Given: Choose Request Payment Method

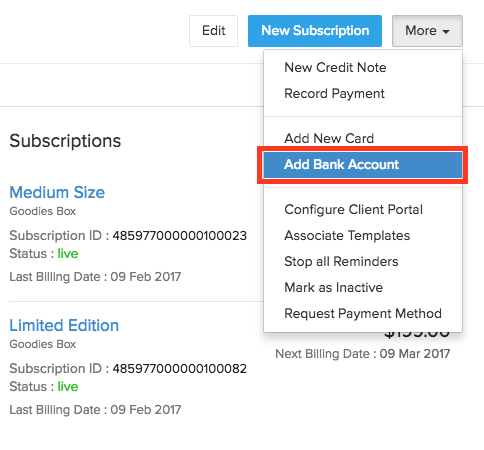Looking at the screenshot, I should 363,313.
